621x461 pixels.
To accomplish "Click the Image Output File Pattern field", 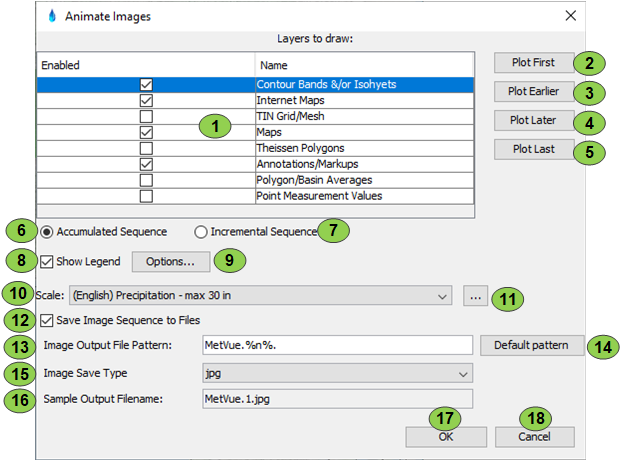I will [334, 346].
